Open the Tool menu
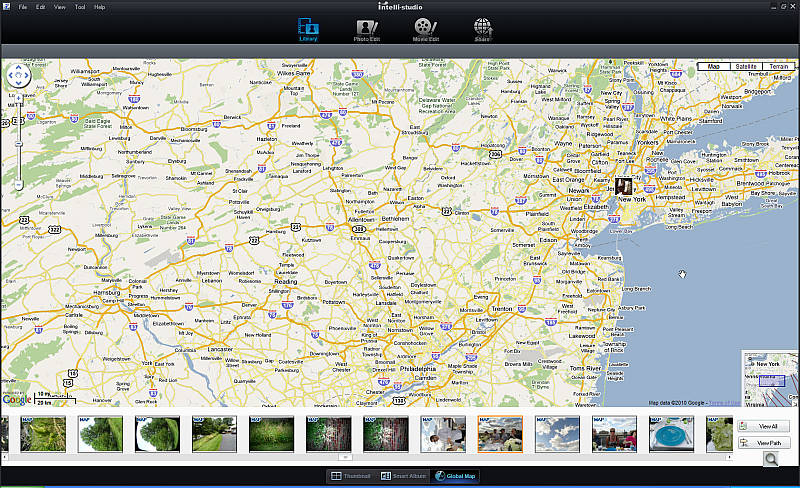Screen dimensions: 800x488 [x=80, y=7]
